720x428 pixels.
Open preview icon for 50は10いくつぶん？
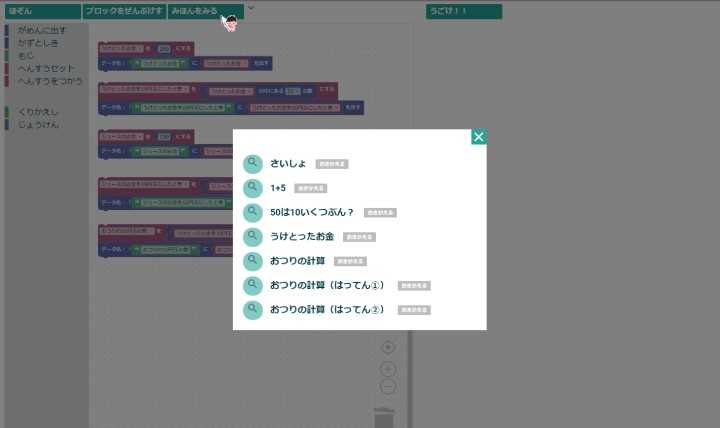click(x=253, y=212)
